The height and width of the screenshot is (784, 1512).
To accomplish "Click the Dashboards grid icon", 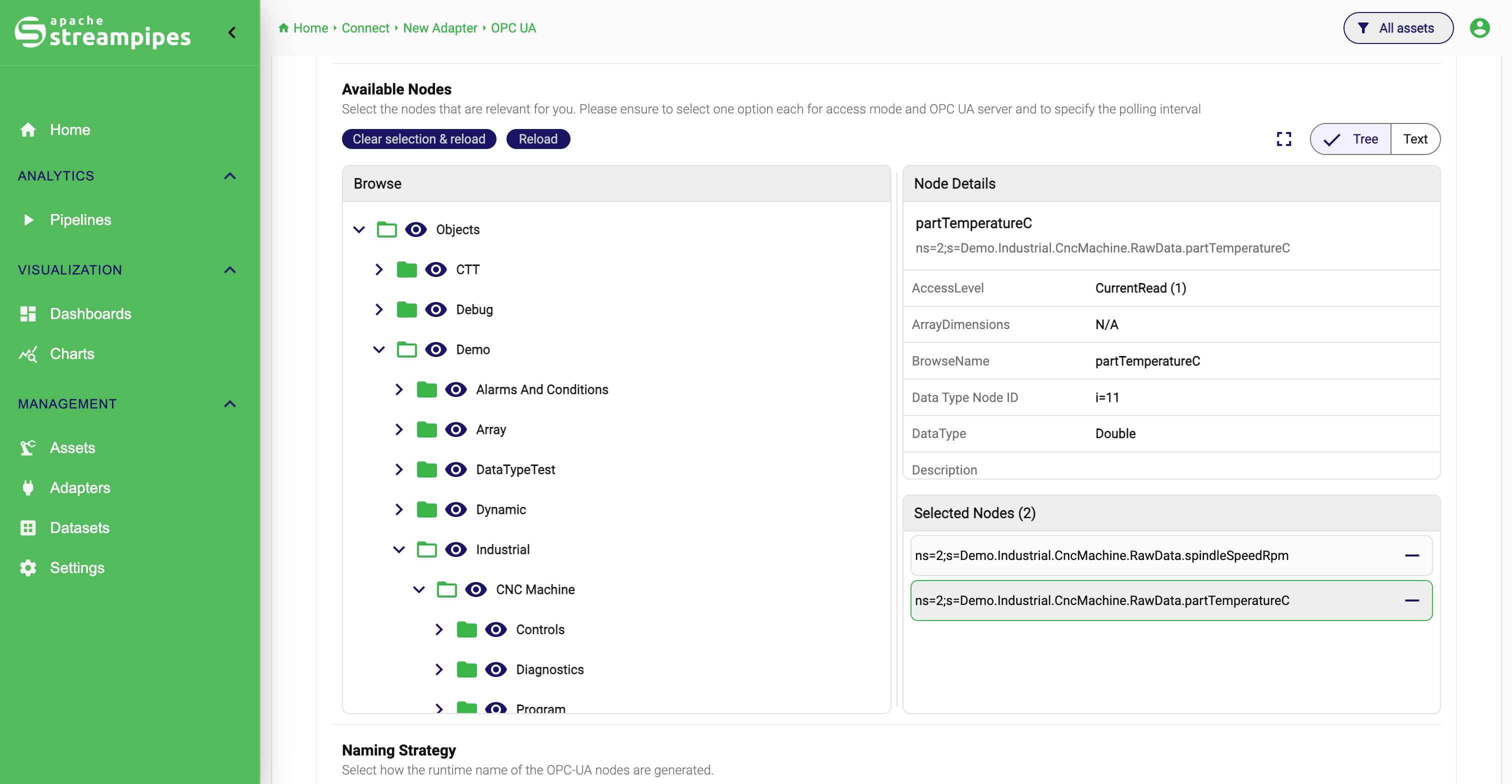I will pyautogui.click(x=27, y=313).
